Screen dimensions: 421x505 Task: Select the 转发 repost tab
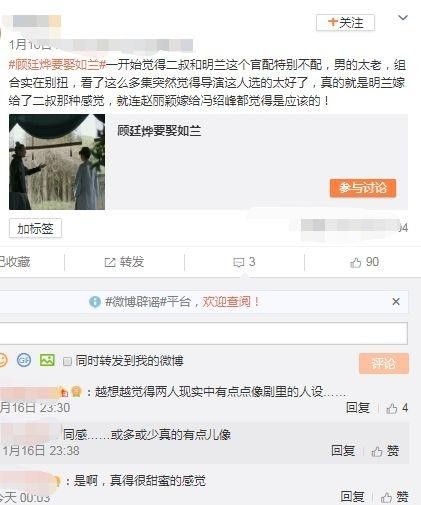(124, 262)
